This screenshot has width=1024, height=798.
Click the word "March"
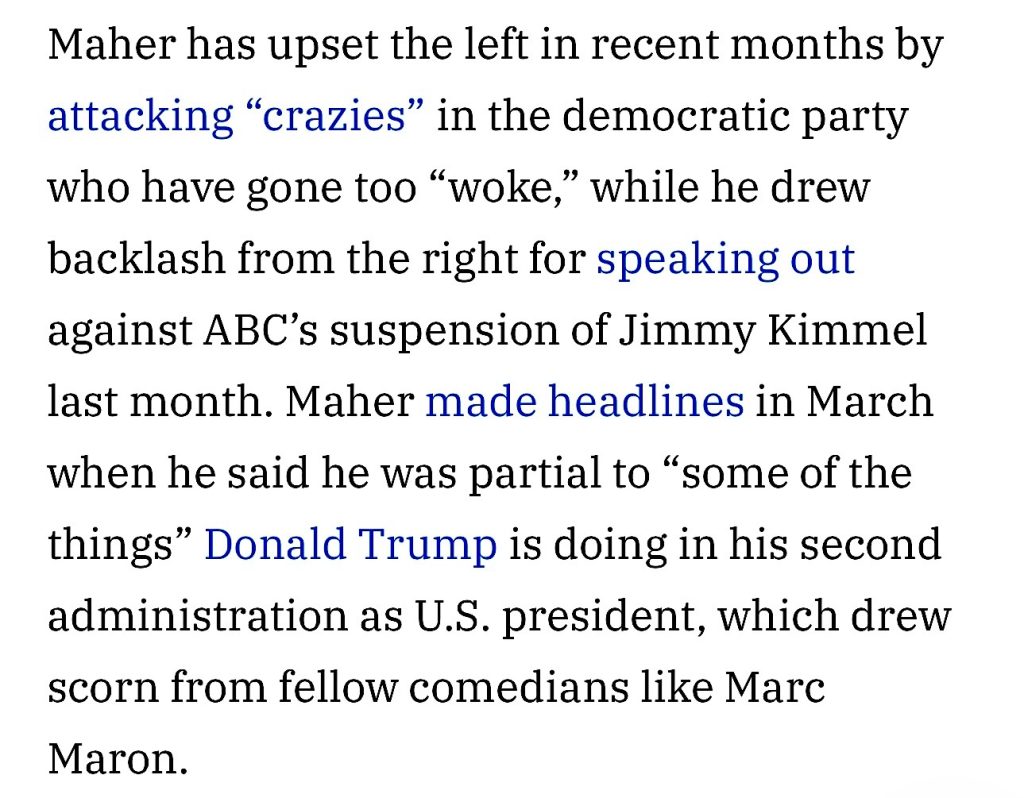tap(869, 402)
